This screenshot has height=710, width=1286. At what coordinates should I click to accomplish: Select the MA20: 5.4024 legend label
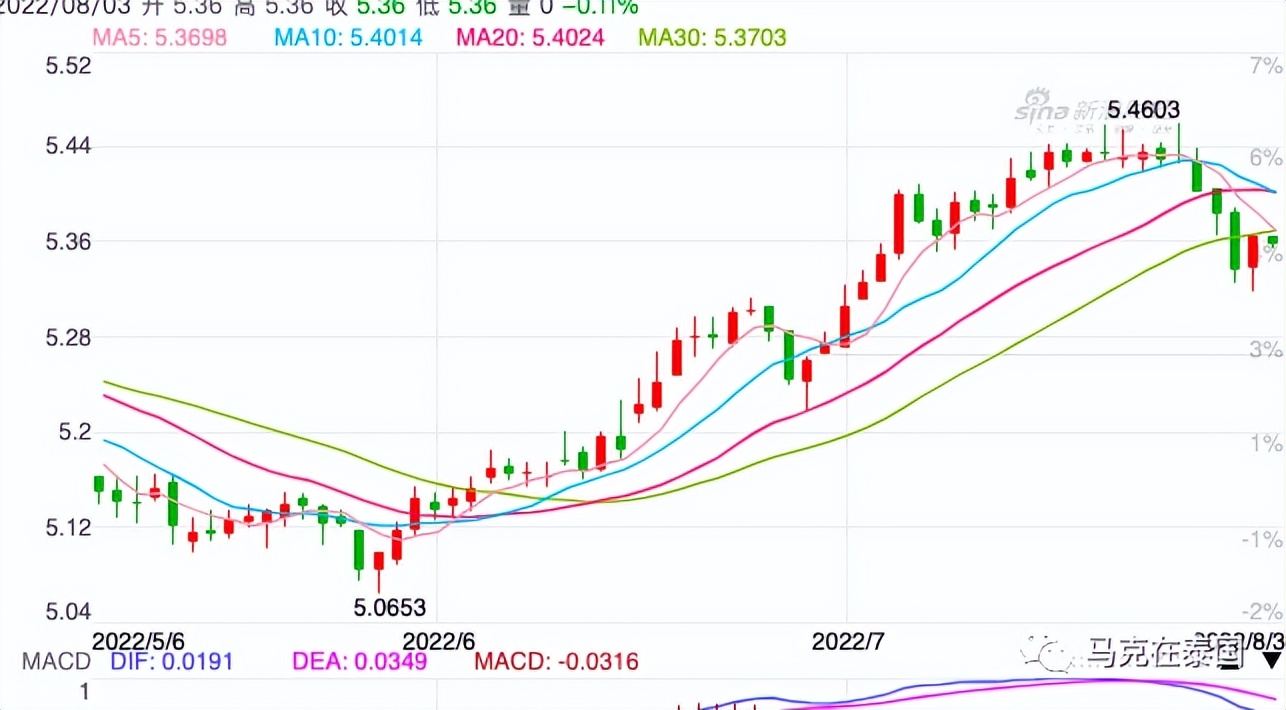[x=530, y=38]
